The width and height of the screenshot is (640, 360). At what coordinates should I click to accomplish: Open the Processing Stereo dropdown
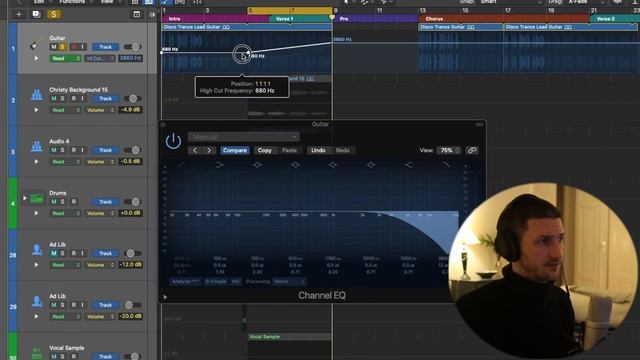(x=289, y=282)
